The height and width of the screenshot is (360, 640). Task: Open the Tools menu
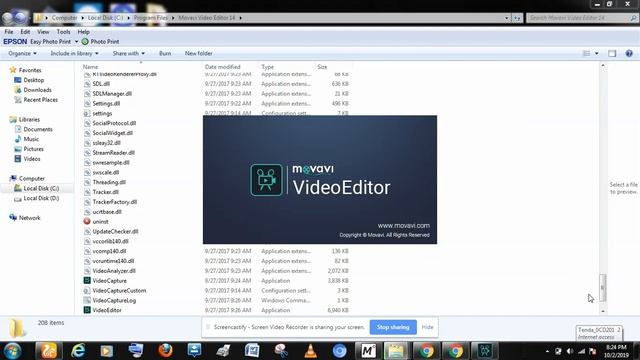[x=63, y=32]
